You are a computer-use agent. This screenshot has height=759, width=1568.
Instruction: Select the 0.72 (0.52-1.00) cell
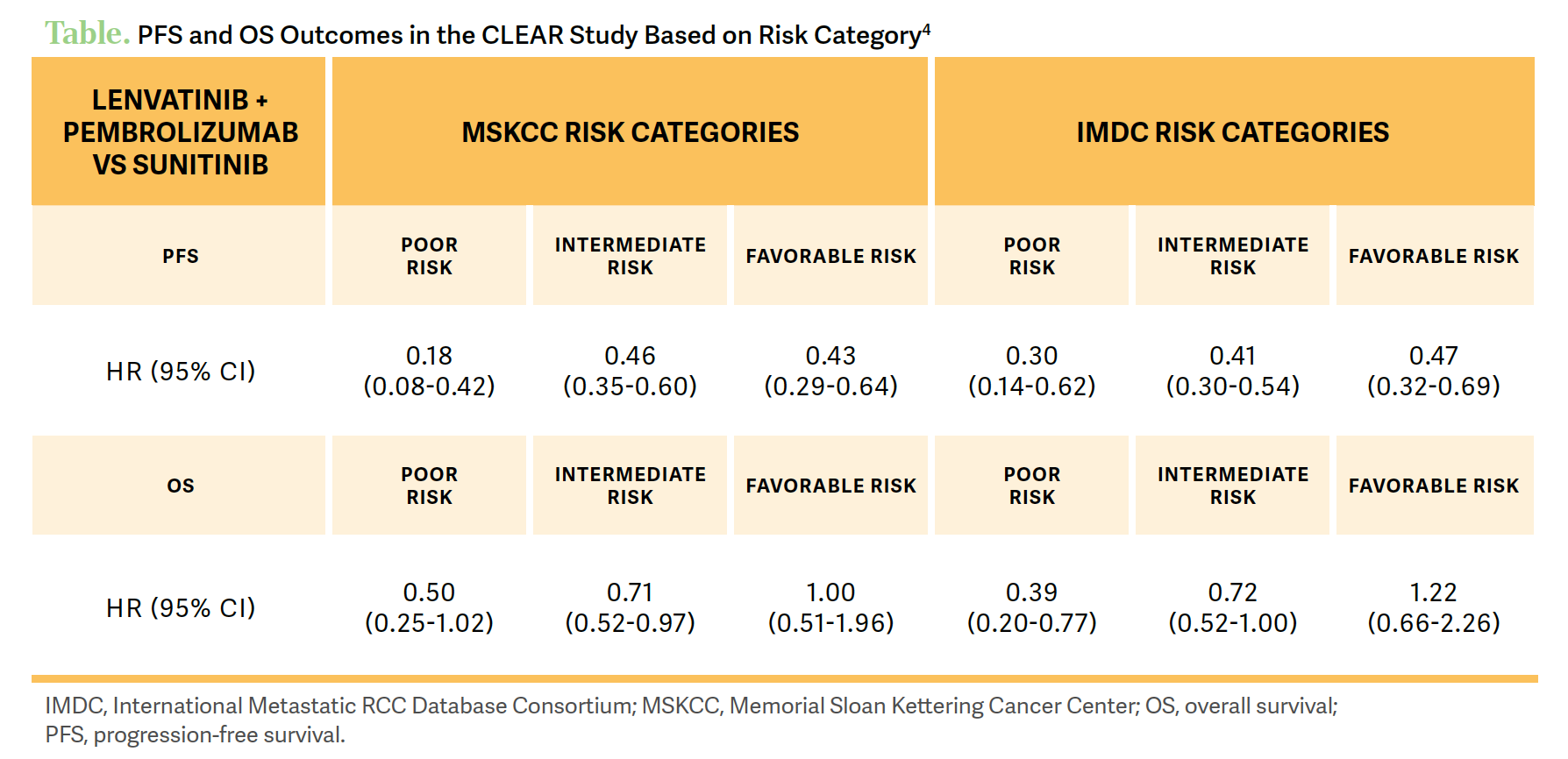coord(1232,607)
